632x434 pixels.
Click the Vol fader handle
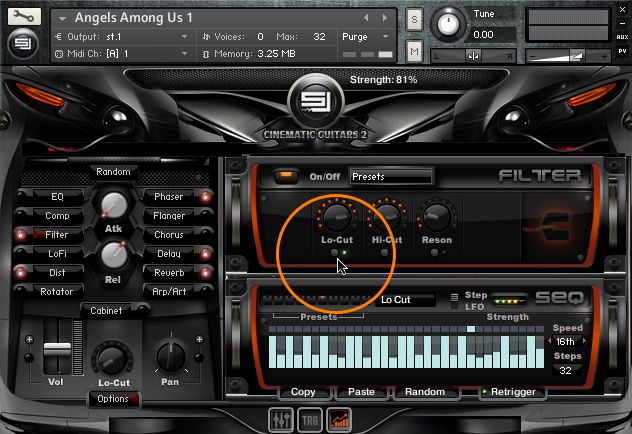click(57, 349)
